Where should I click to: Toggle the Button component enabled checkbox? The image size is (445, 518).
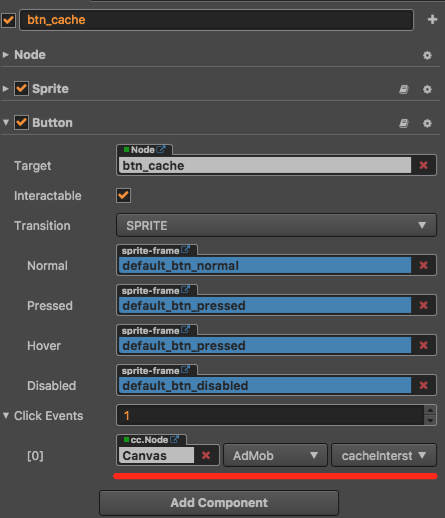[21, 123]
